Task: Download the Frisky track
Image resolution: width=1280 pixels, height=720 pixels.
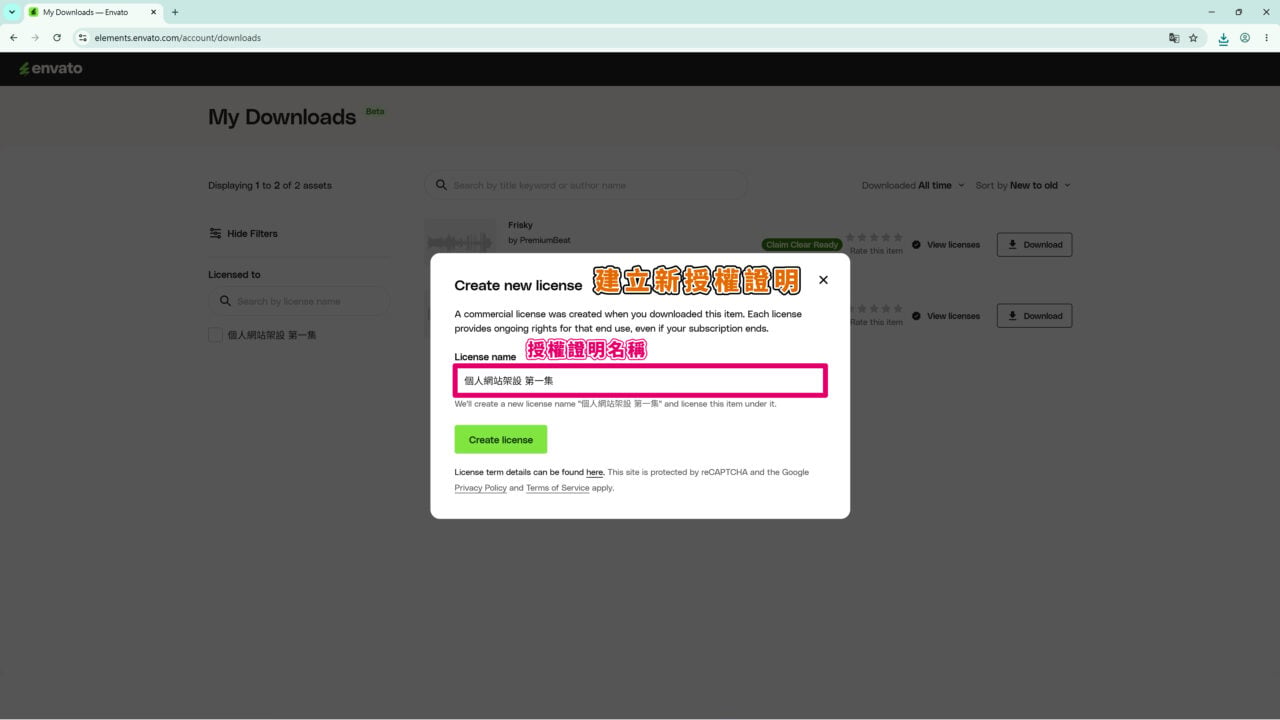Action: click(x=1035, y=245)
